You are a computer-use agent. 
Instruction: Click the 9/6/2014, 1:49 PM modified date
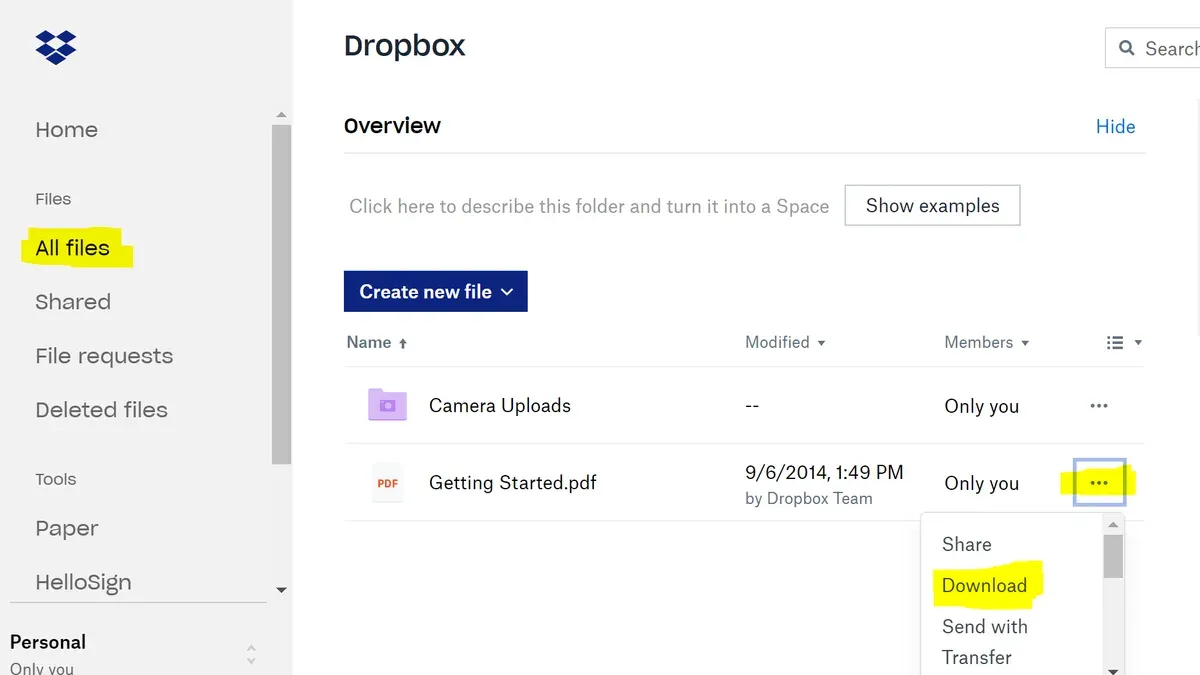(824, 472)
